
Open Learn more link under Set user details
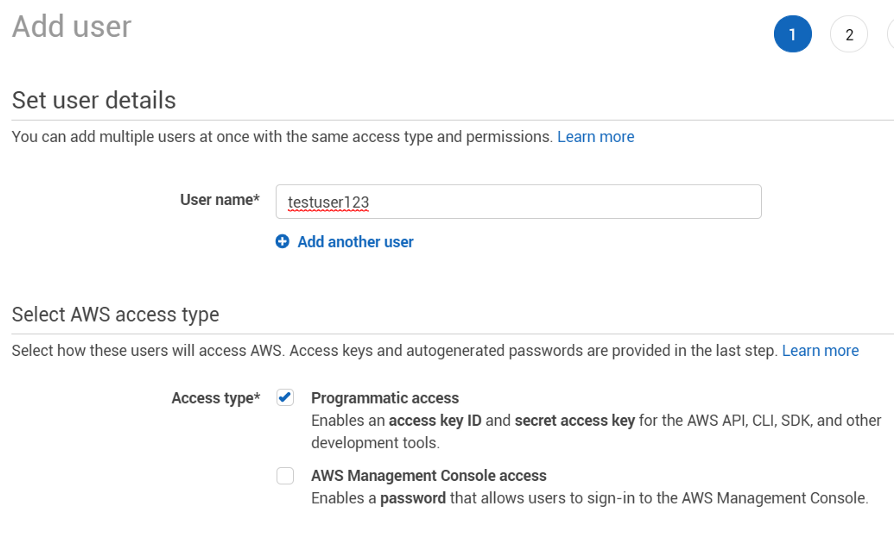point(596,137)
